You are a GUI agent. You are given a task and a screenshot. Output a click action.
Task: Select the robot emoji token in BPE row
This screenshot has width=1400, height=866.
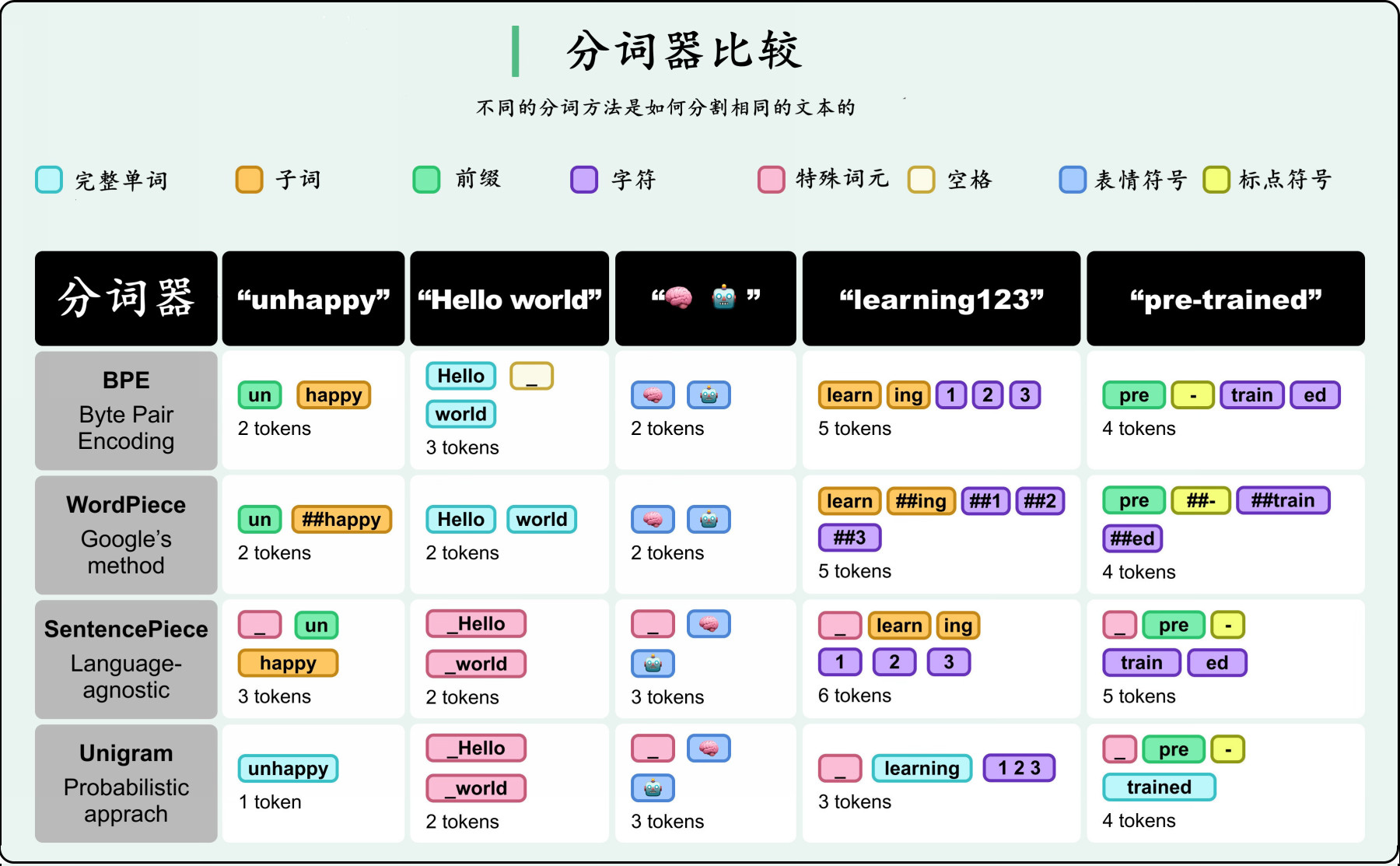click(709, 395)
